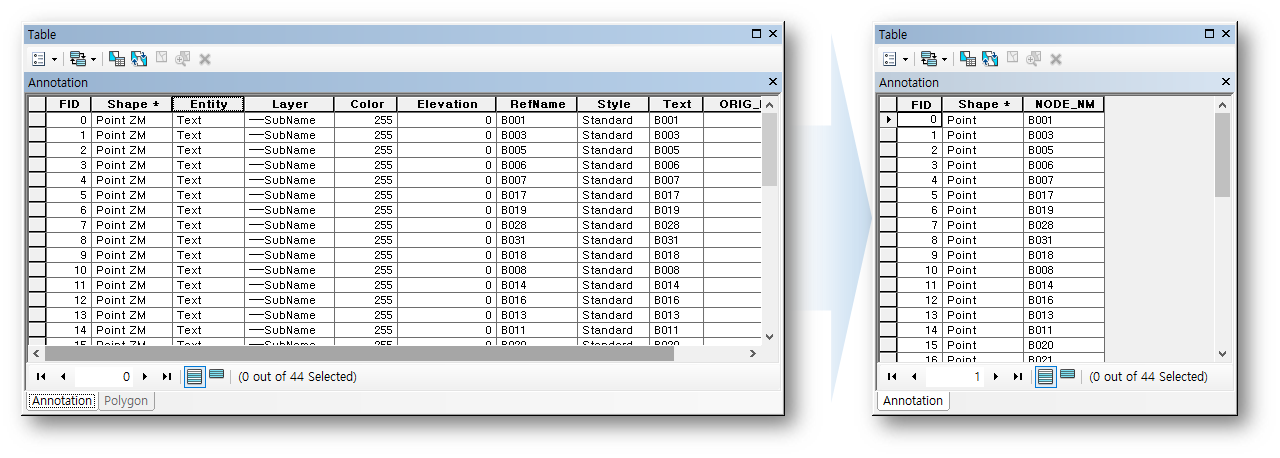Maximize the right Table window
This screenshot has height=458, width=1280.
pos(1209,34)
